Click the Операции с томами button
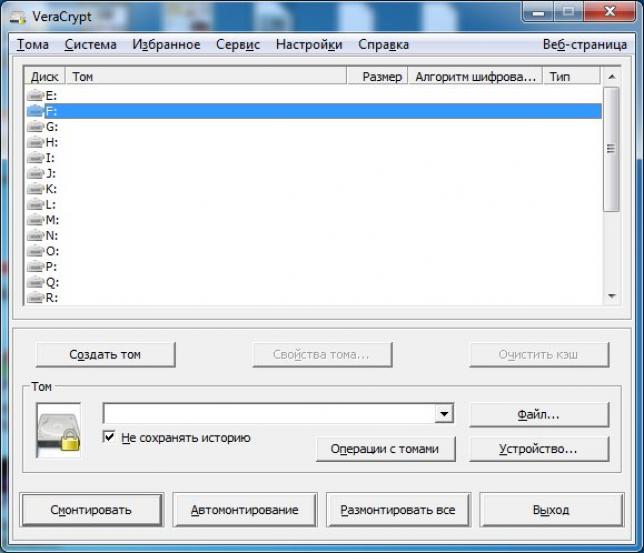This screenshot has height=553, width=644. [385, 449]
